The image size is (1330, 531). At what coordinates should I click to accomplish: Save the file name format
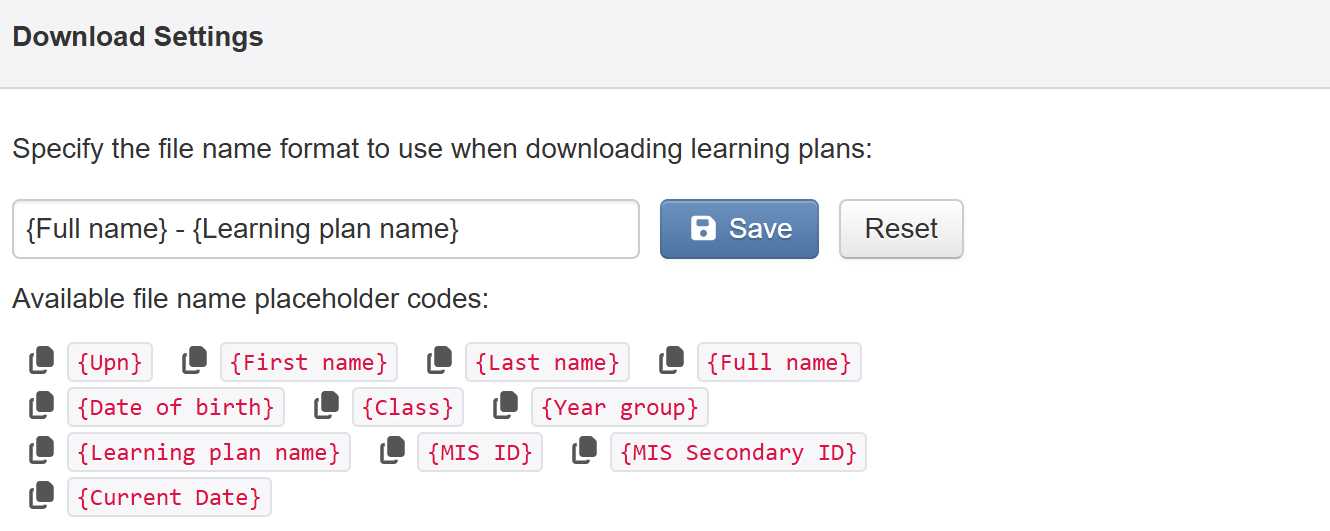[x=739, y=229]
